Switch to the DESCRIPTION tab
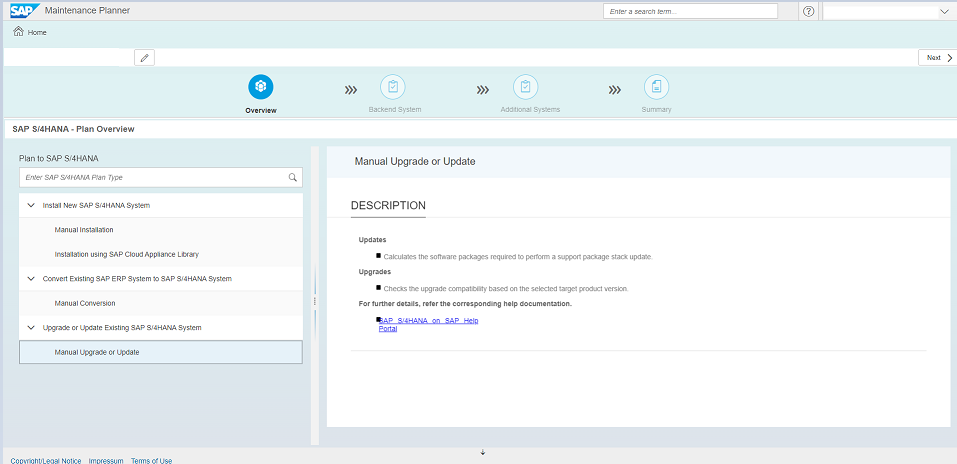This screenshot has height=464, width=957. (388, 206)
